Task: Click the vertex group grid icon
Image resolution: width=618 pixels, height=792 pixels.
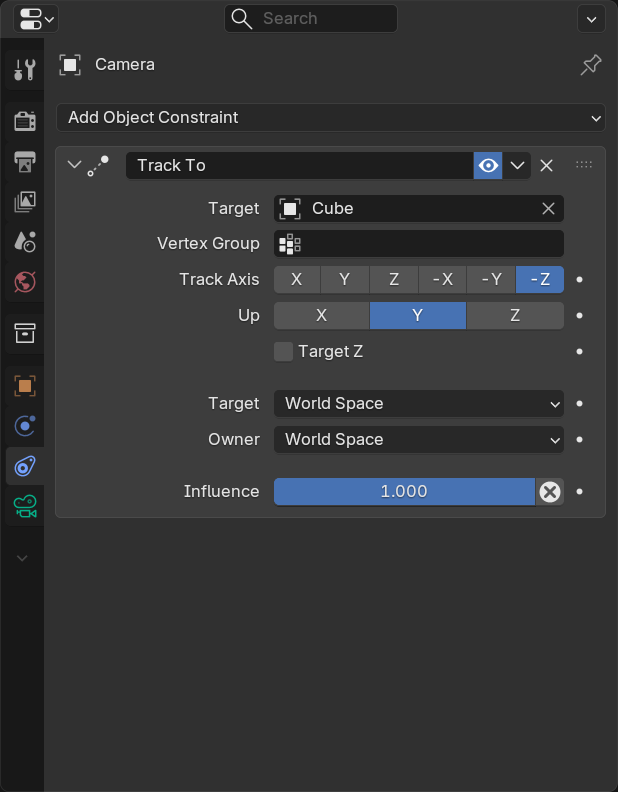Action: pyautogui.click(x=290, y=244)
